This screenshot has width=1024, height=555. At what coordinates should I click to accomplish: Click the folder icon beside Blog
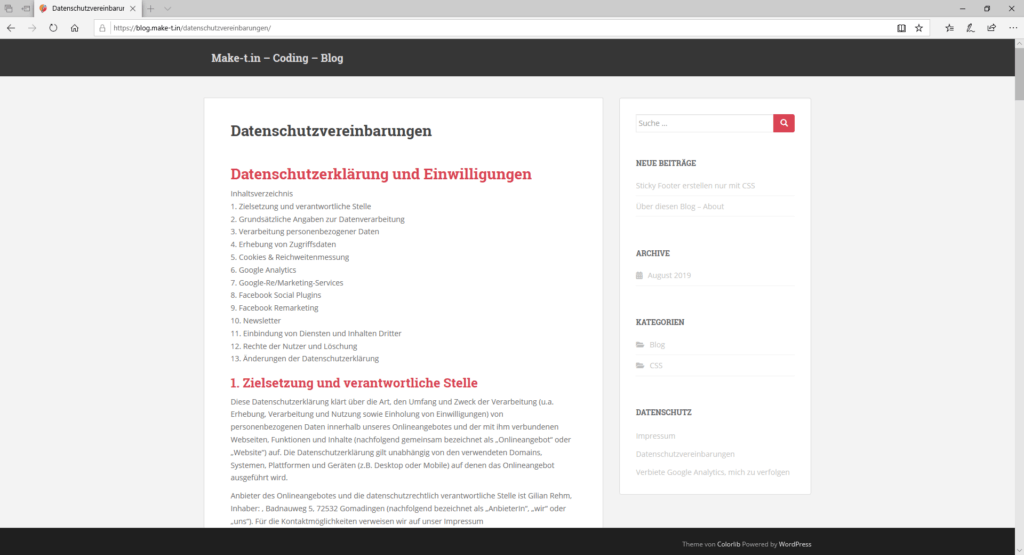640,345
